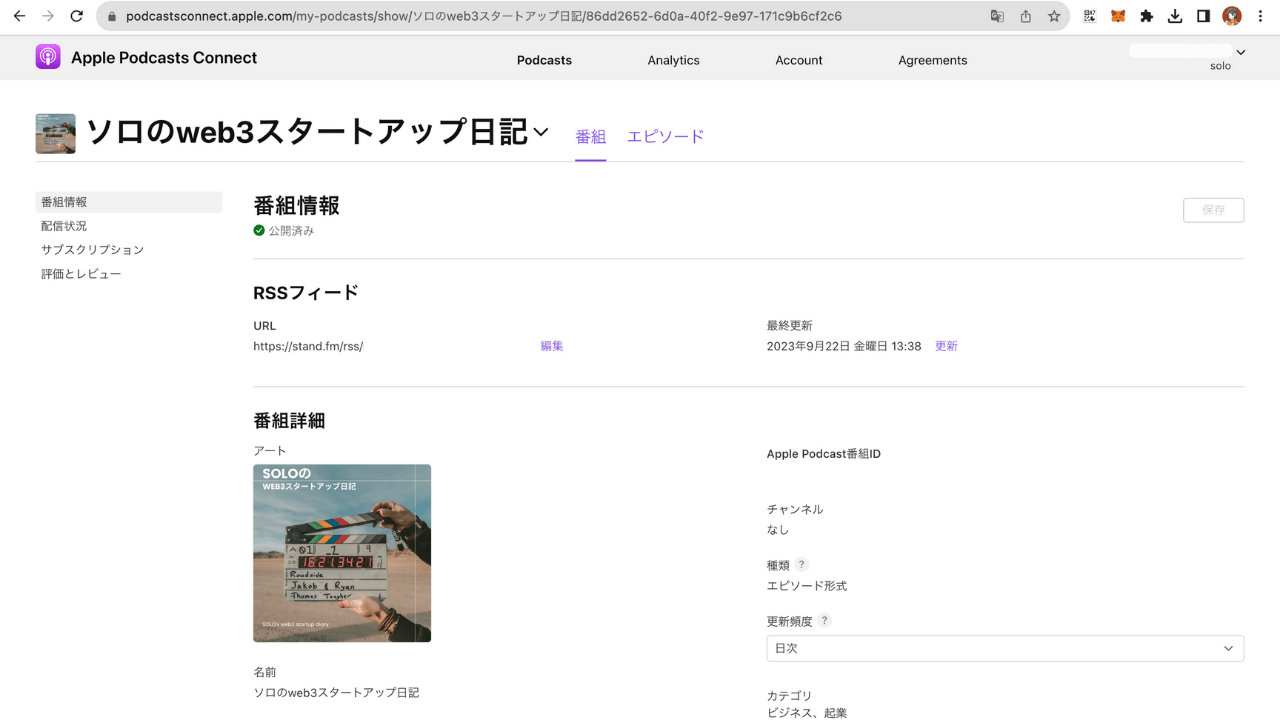Click the date 2023年9月22日 金曜日 13:38
The height and width of the screenshot is (720, 1280).
pos(844,346)
